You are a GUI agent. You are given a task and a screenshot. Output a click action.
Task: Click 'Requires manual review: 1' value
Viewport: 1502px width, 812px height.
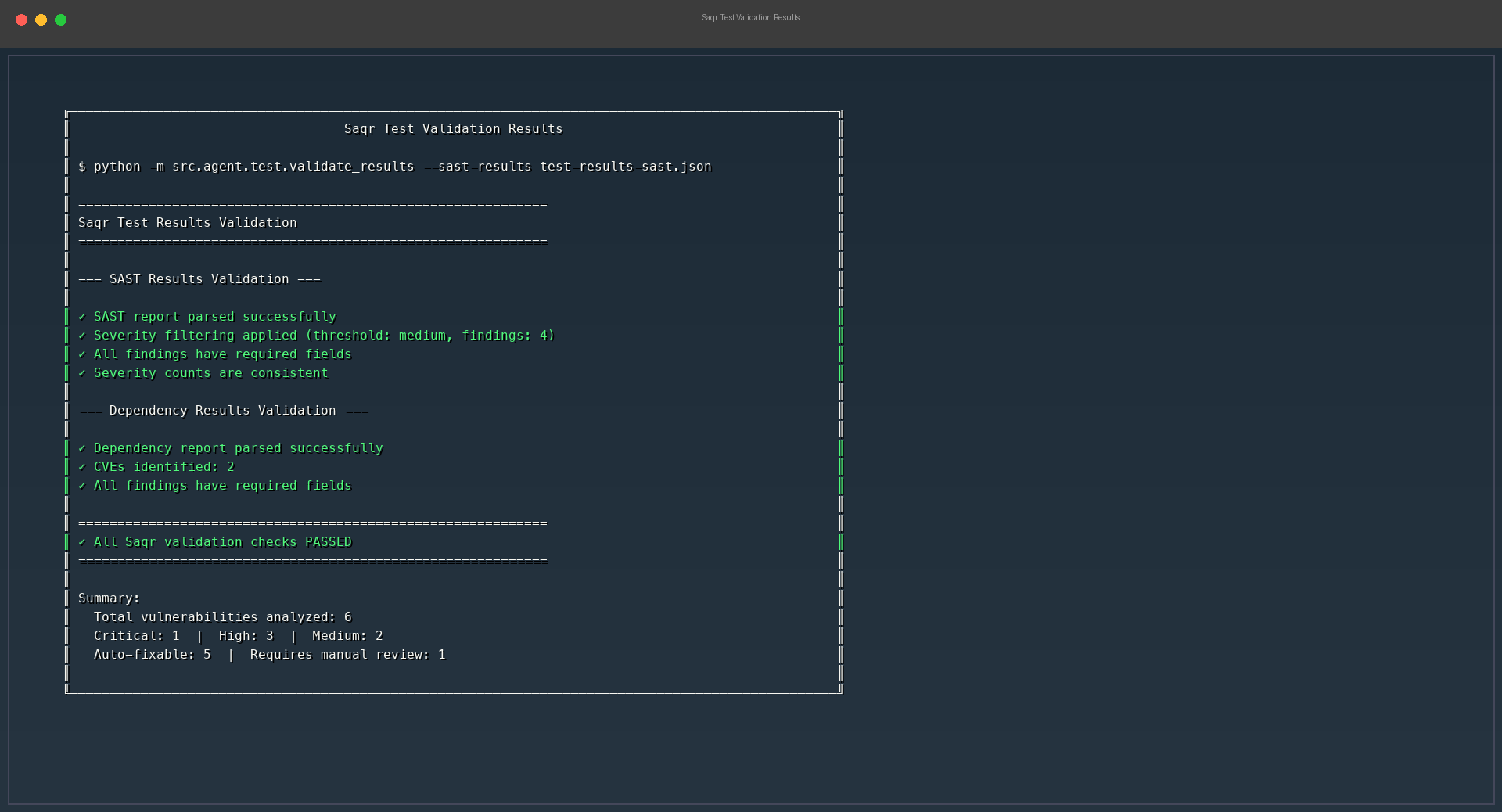click(348, 655)
